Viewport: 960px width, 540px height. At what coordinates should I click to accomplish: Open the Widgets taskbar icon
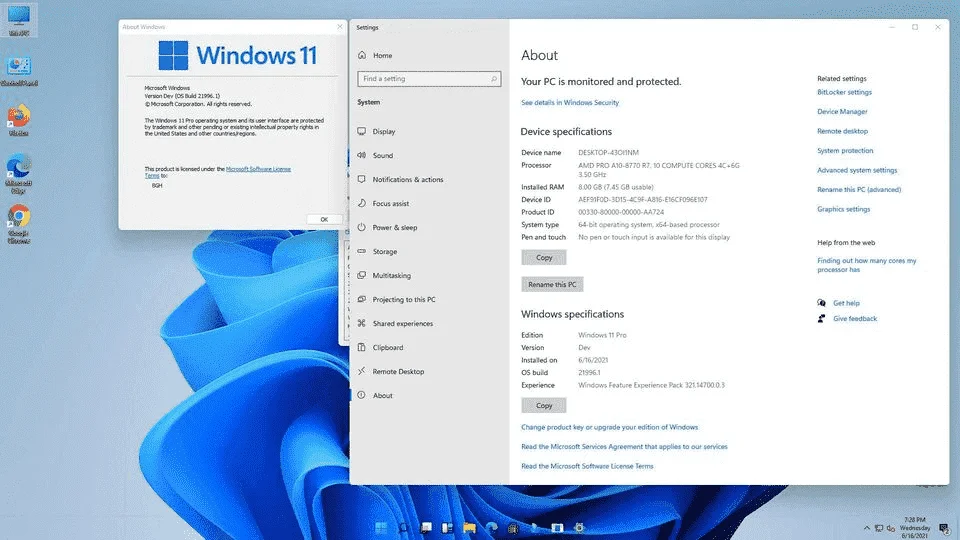click(x=448, y=528)
